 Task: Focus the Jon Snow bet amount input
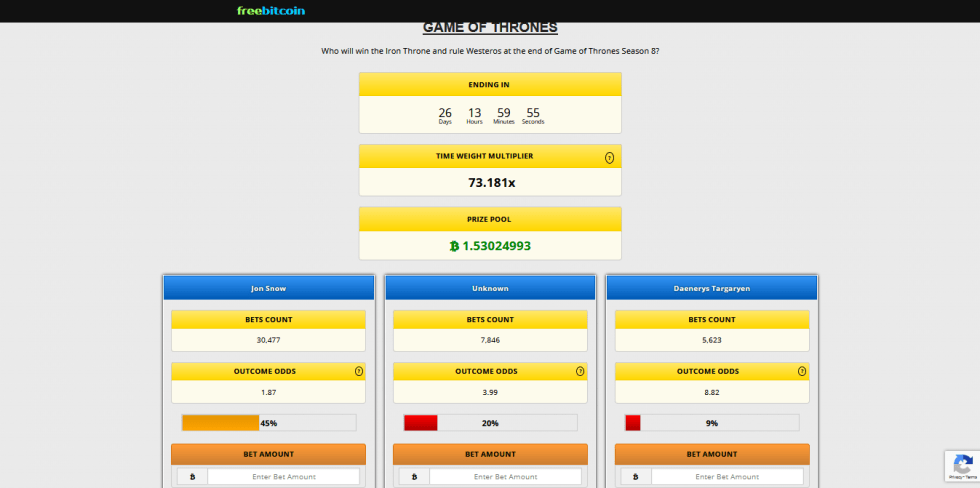click(283, 477)
